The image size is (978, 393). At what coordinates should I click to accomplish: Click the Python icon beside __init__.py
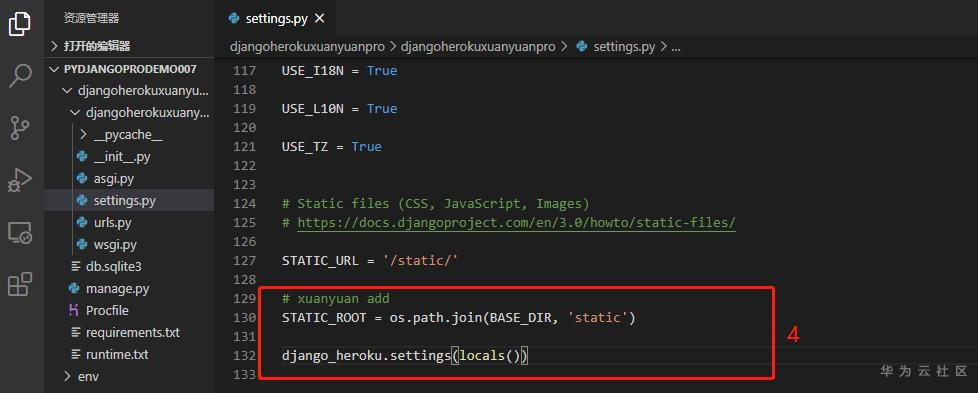(82, 157)
